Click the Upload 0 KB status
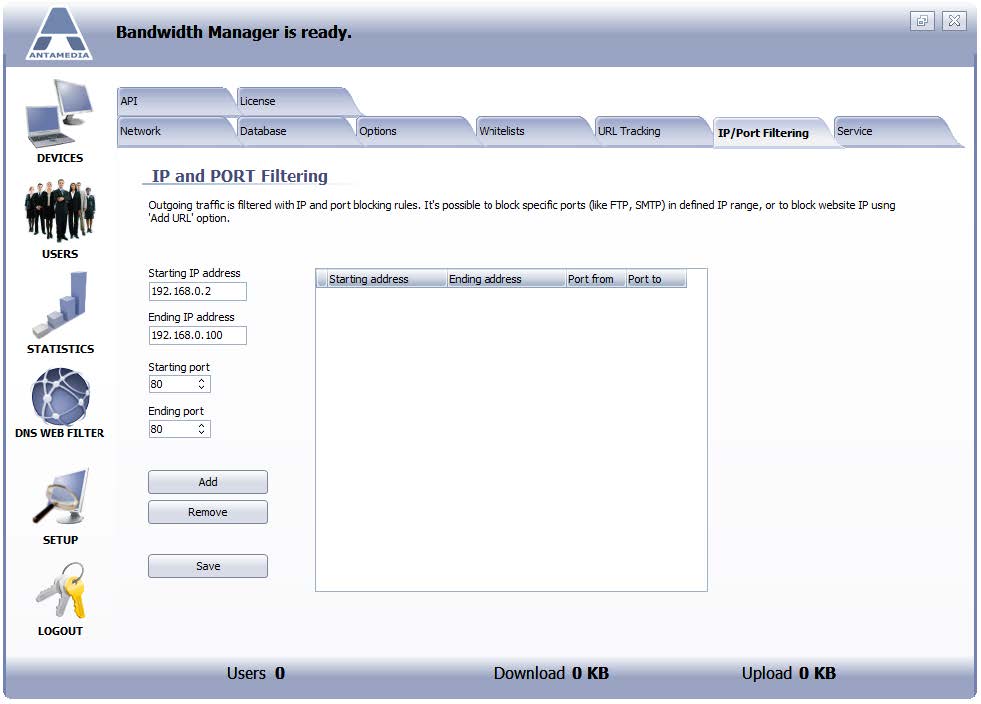This screenshot has width=981, height=704. point(788,673)
